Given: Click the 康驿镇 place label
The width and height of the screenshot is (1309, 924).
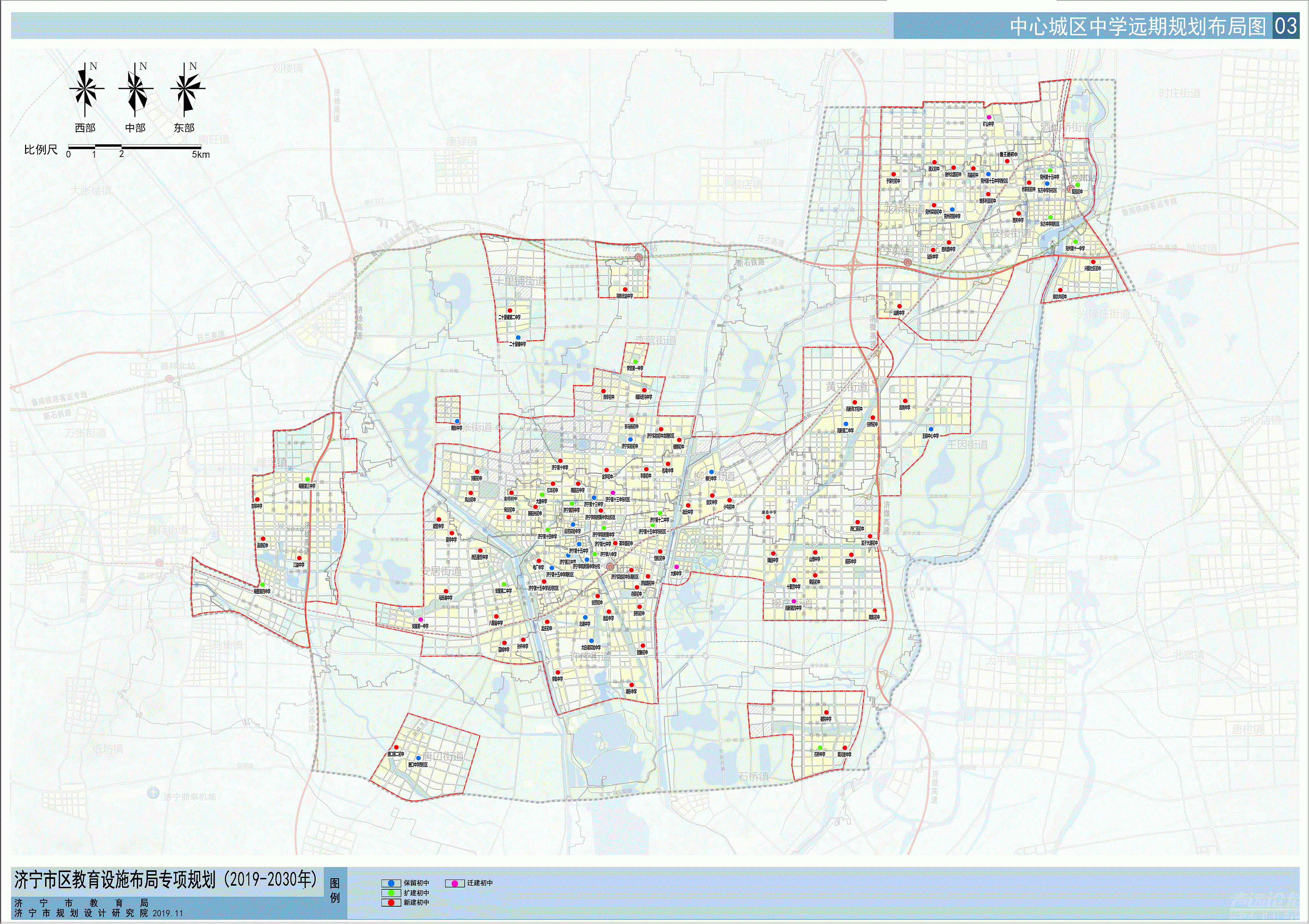Looking at the screenshot, I should pyautogui.click(x=462, y=141).
